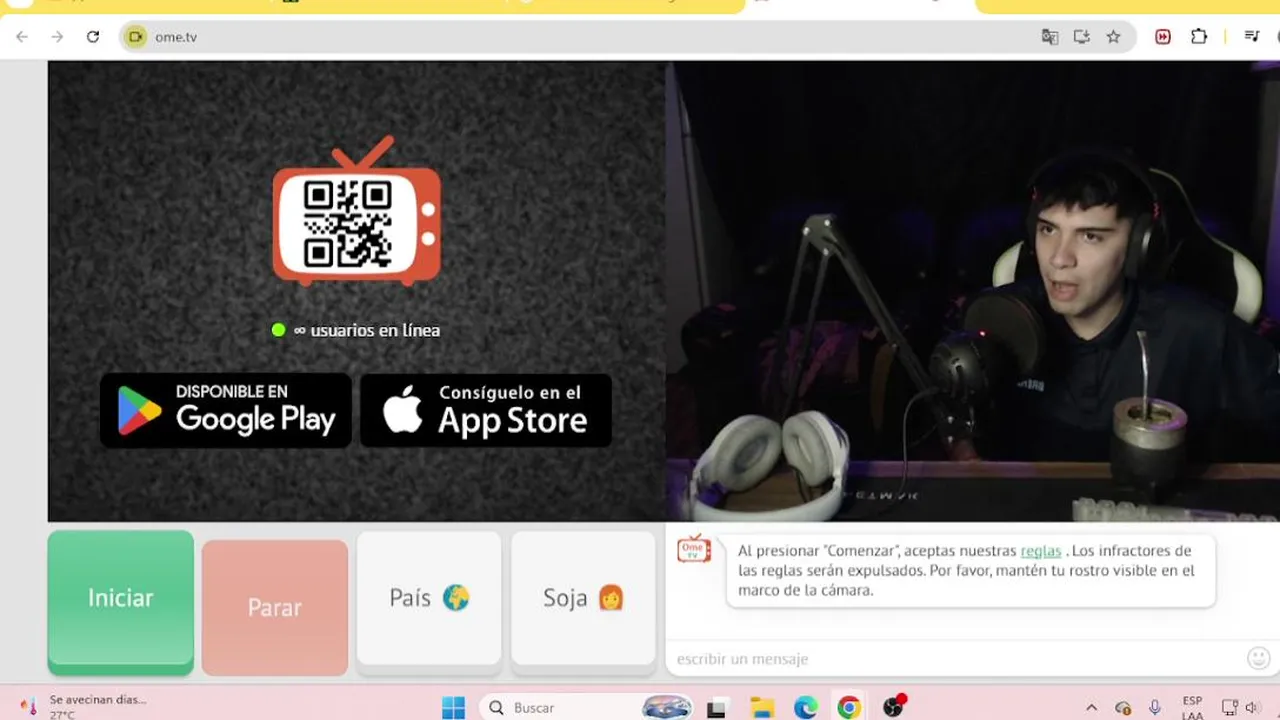The height and width of the screenshot is (720, 1280).
Task: Open OBS Studio from the taskbar
Action: (894, 708)
